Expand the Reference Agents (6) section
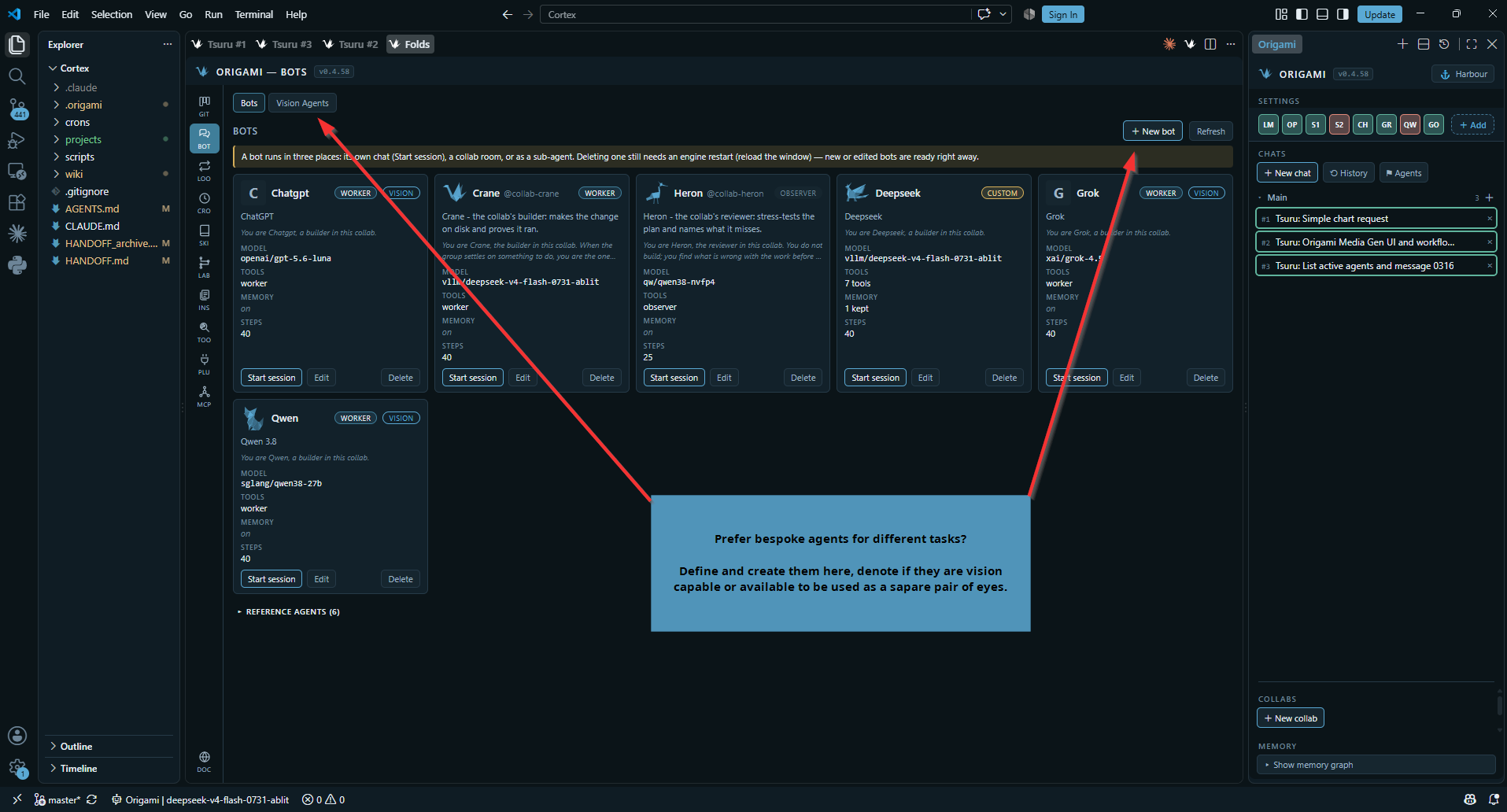1507x812 pixels. (x=288, y=611)
